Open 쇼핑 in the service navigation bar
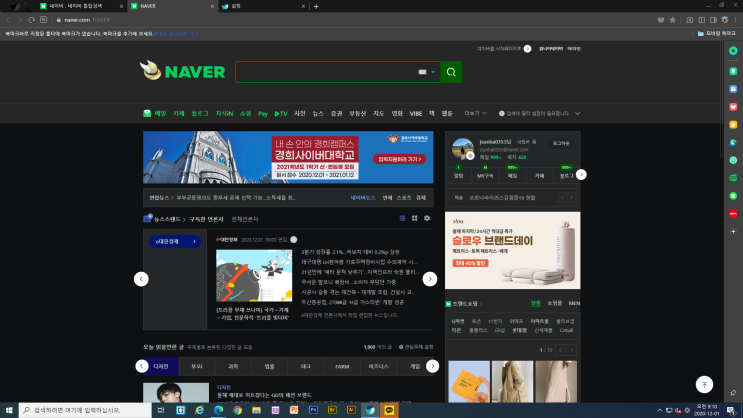This screenshot has height=418, width=743. click(x=245, y=113)
